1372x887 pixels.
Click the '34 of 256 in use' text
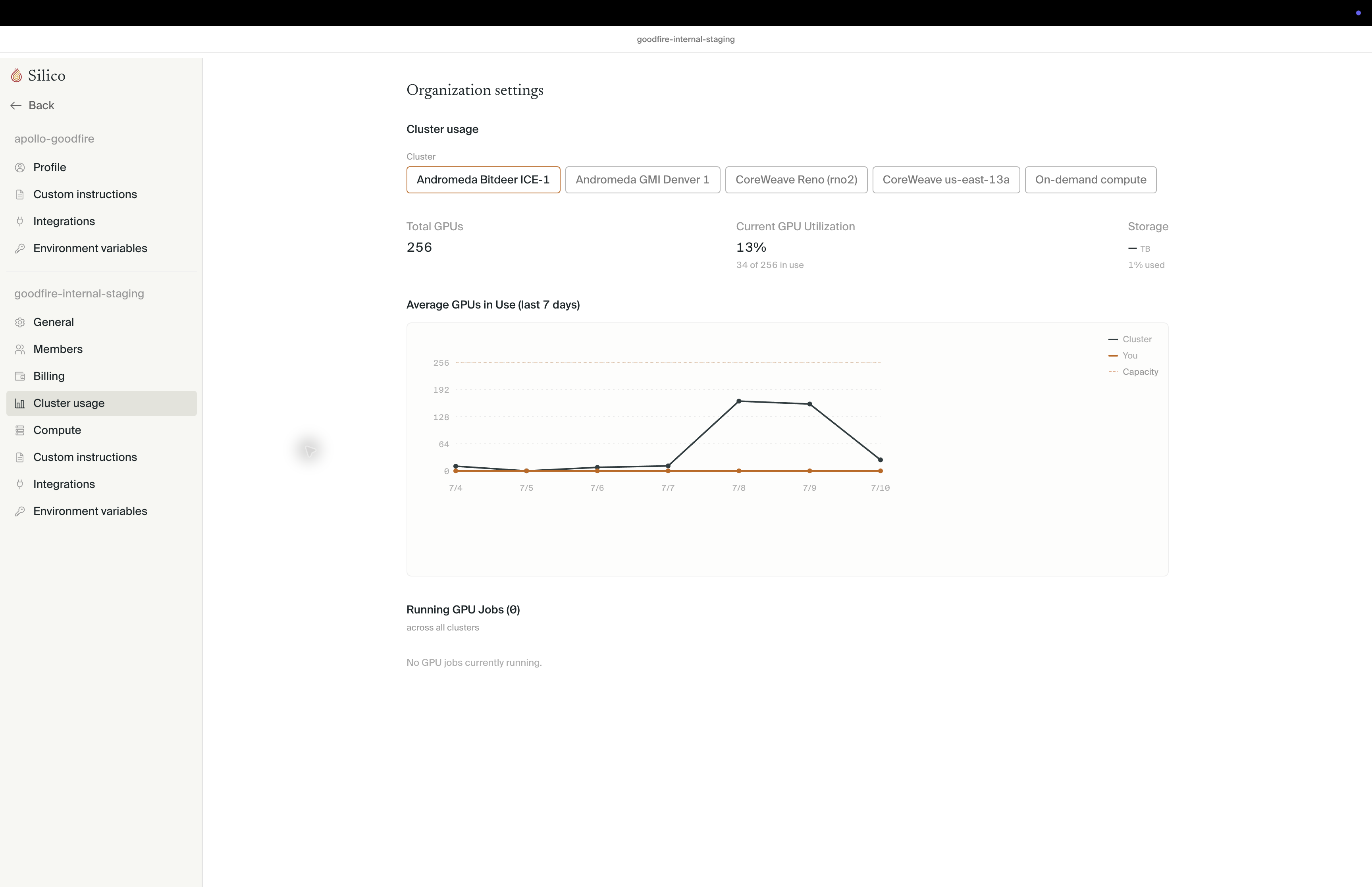coord(770,266)
